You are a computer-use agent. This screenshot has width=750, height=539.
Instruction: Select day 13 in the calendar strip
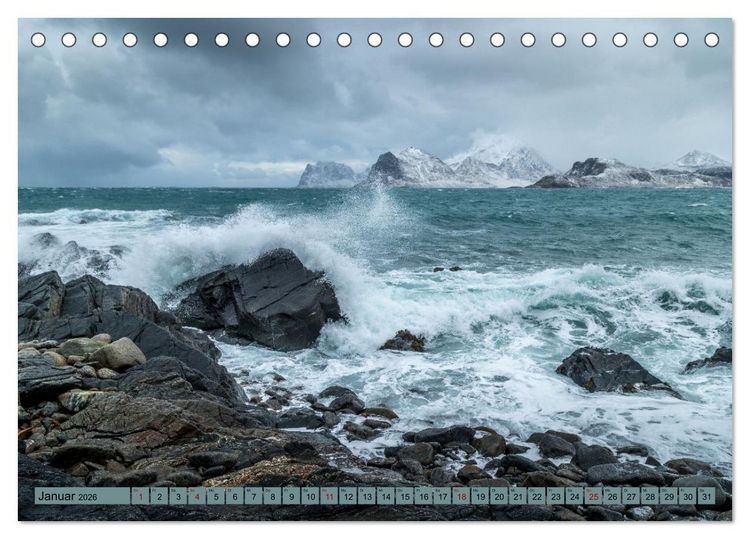(367, 496)
